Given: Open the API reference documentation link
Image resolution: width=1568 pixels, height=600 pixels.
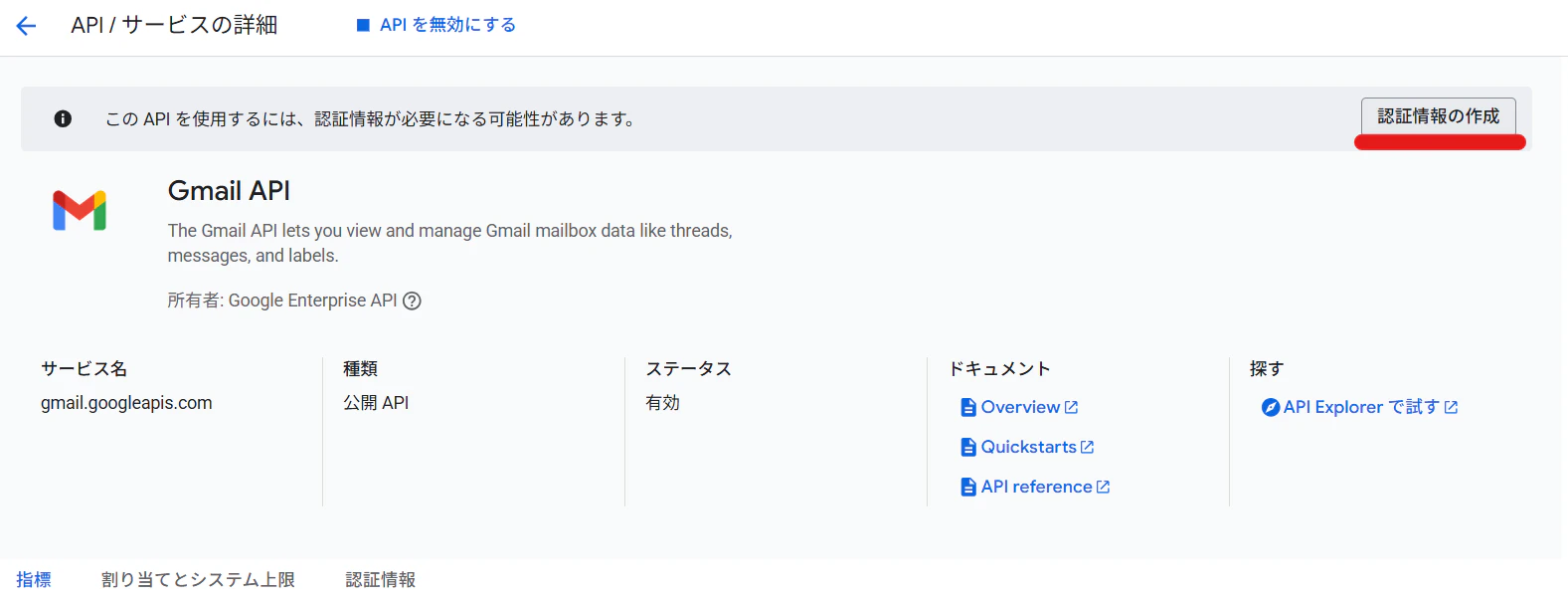Looking at the screenshot, I should pos(1036,487).
